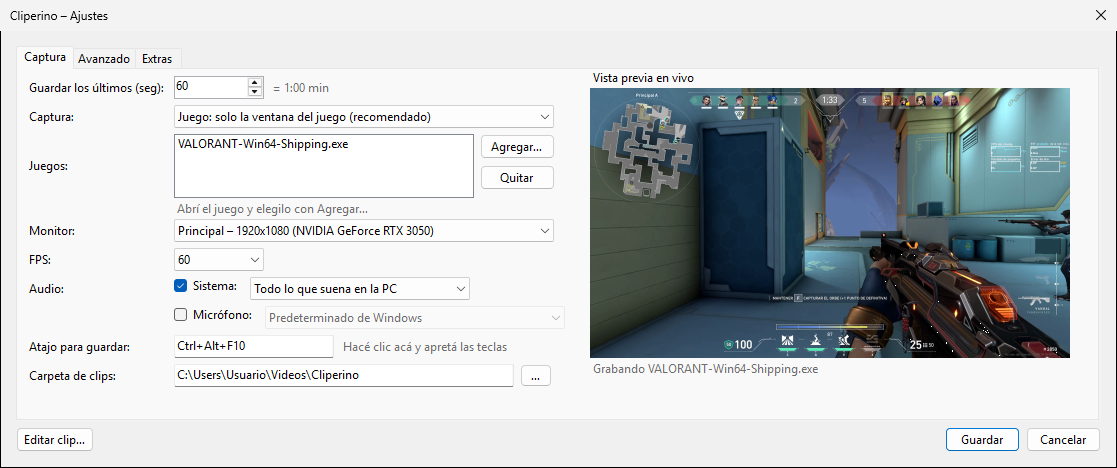Open the Extras tab

tap(157, 59)
